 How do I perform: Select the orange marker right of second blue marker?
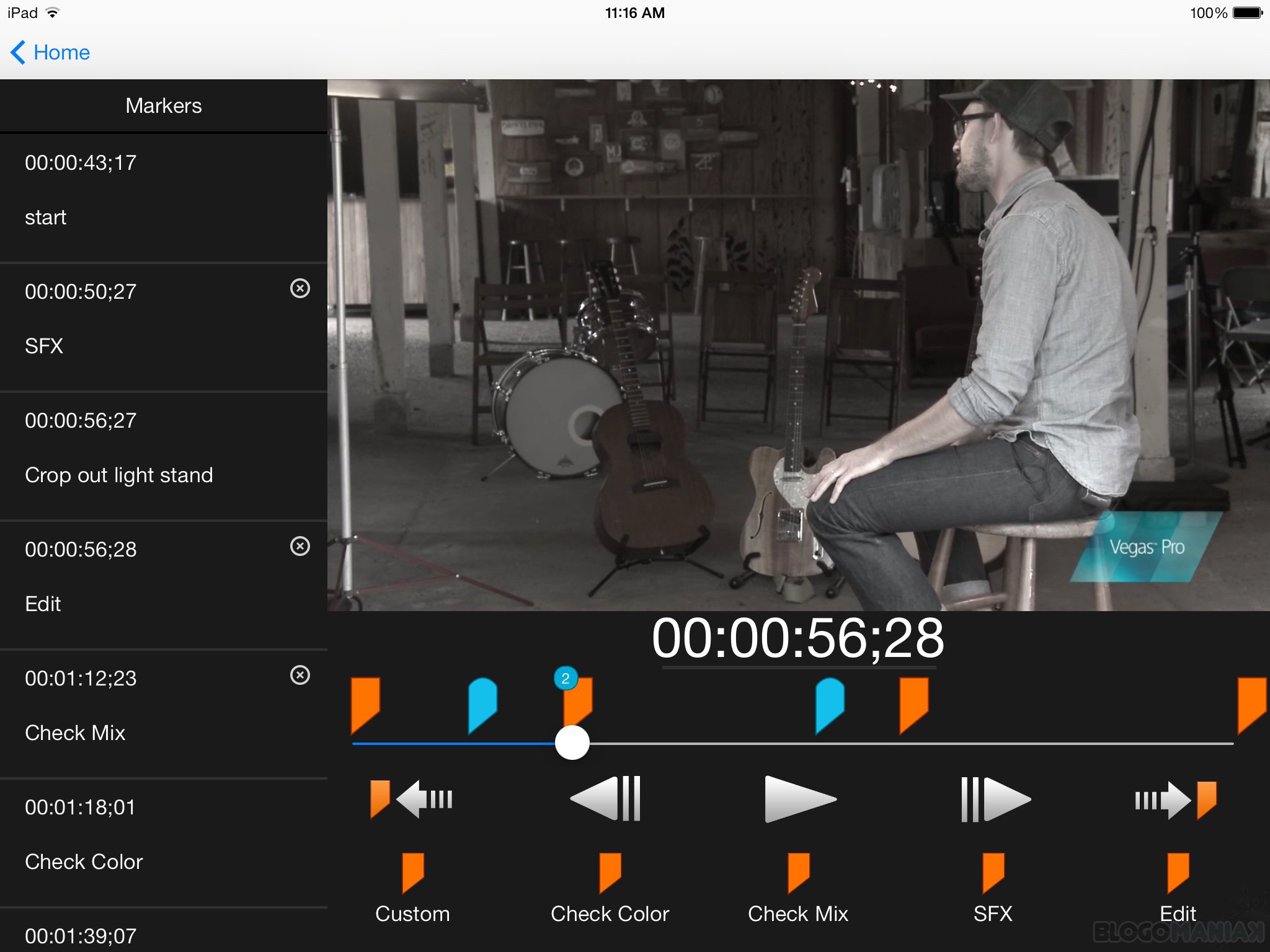tap(914, 705)
